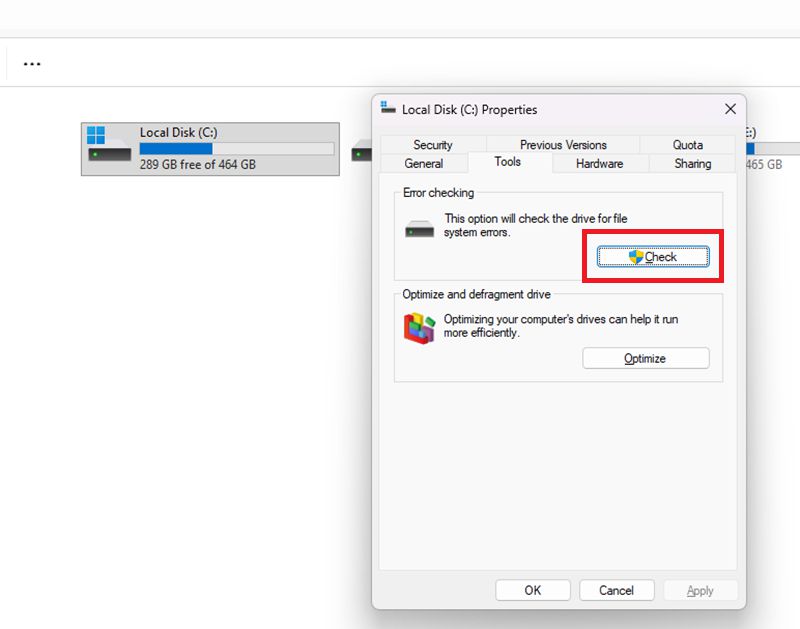Screen dimensions: 800x629
Task: Select the Tools tab
Action: pos(507,162)
